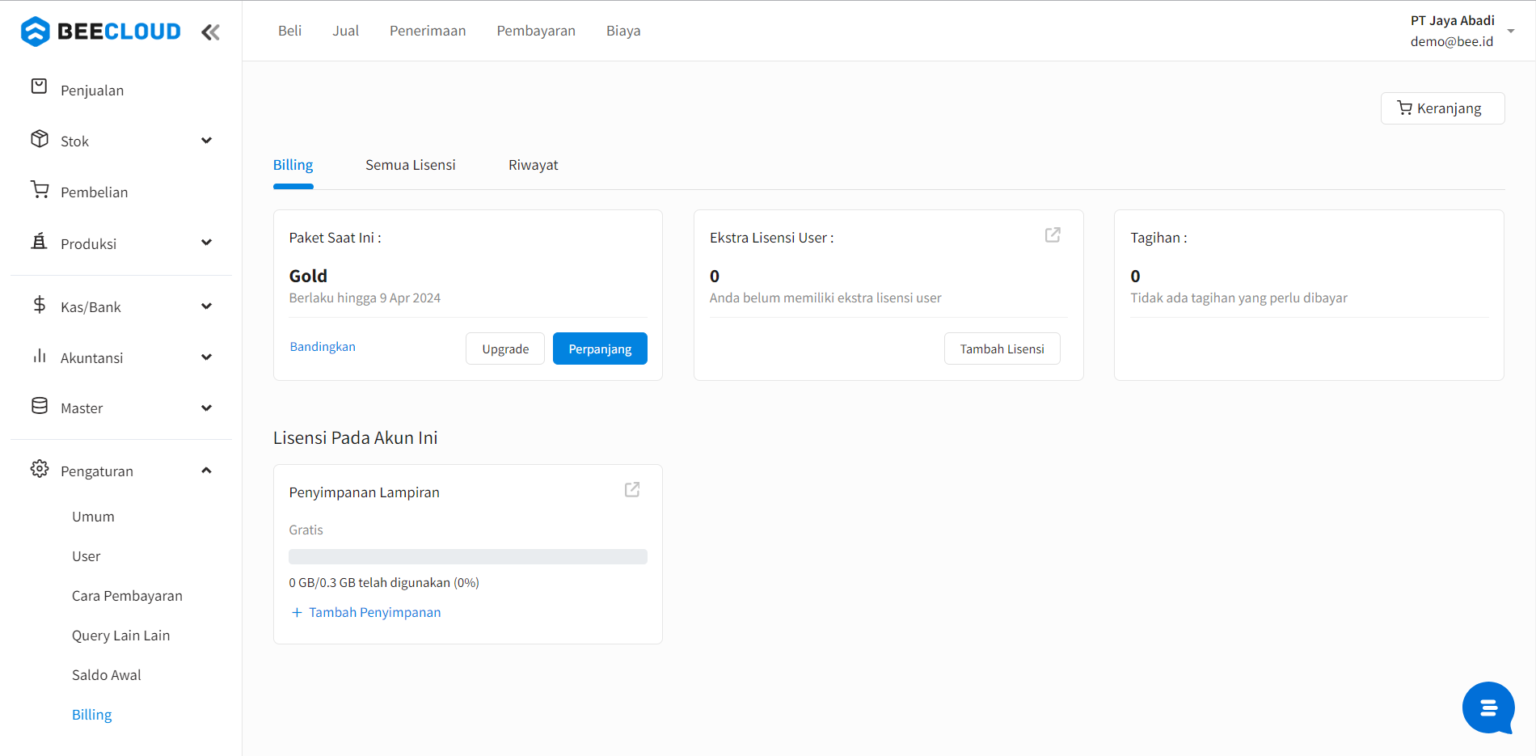Click the Pembelian cart icon
The height and width of the screenshot is (756, 1536).
pos(39,191)
